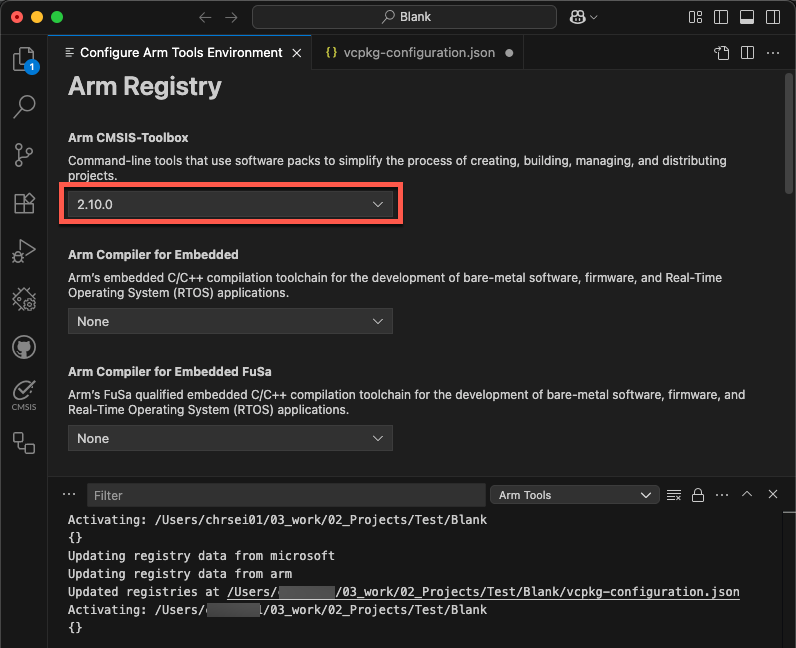Split the editor to the right
The height and width of the screenshot is (648, 796).
(747, 53)
